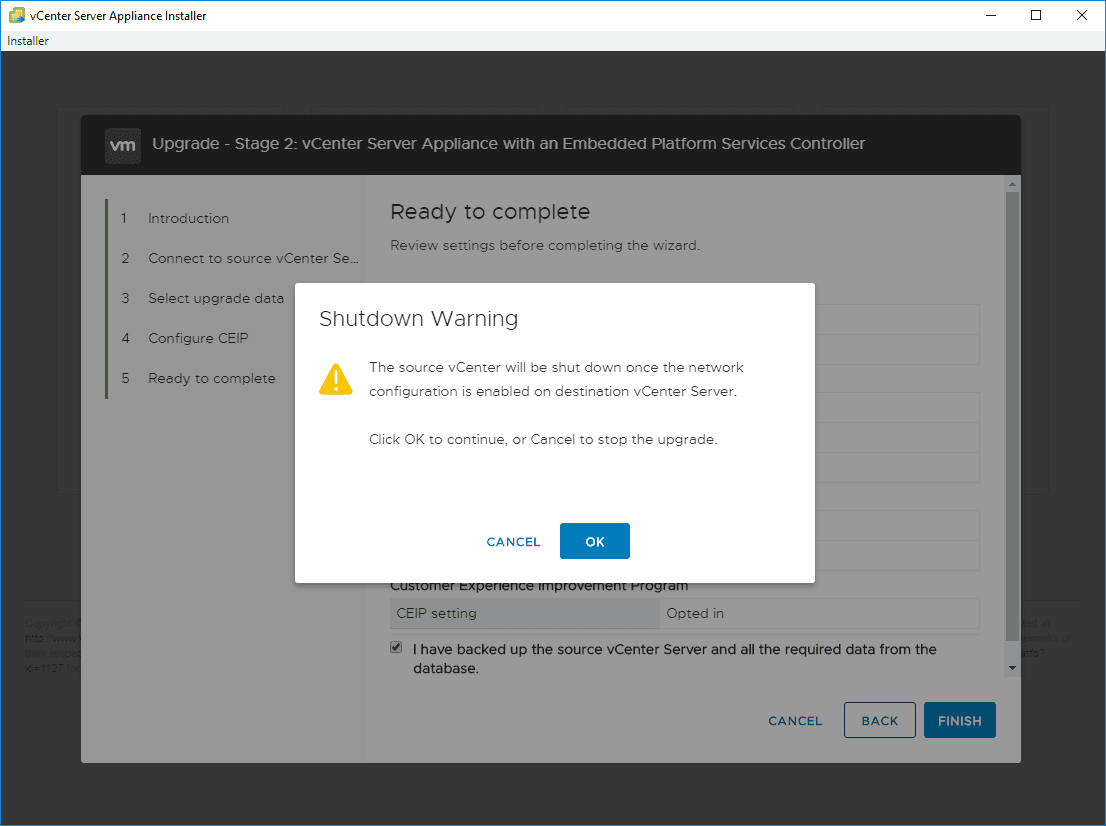
Task: Click the Opted in value
Action: (x=695, y=614)
